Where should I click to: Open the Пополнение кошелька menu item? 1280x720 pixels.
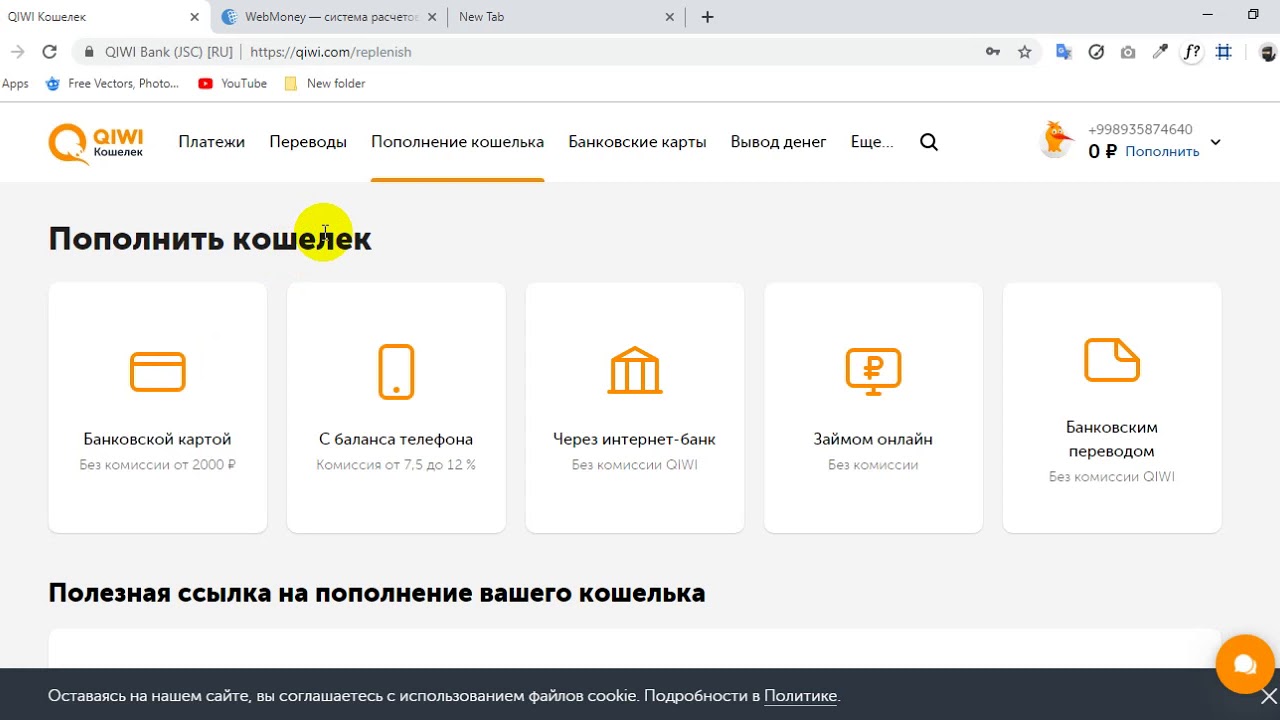coord(457,142)
